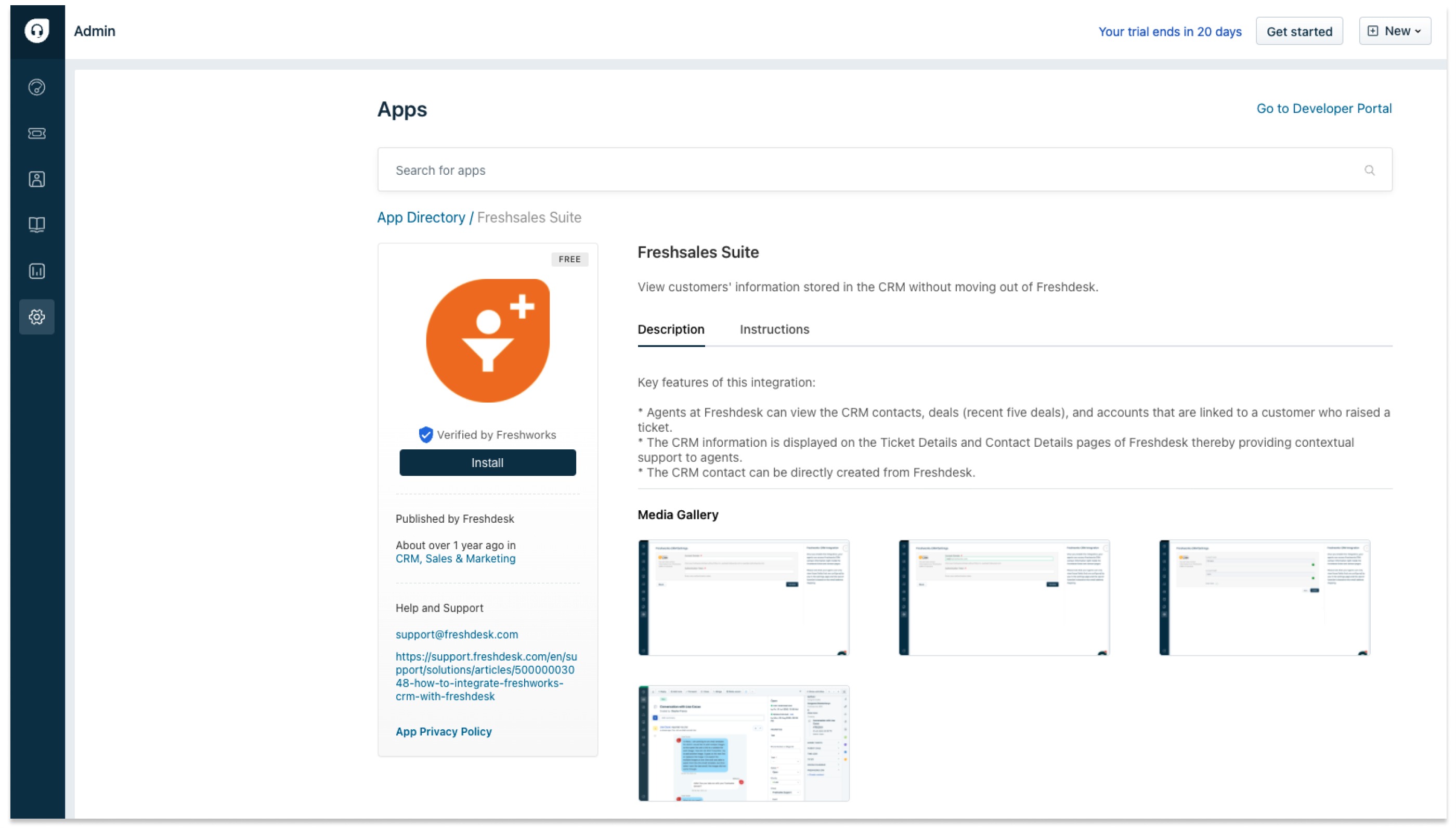Screen dimensions: 1456x828
Task: Open the New dropdown menu
Action: [x=1395, y=31]
